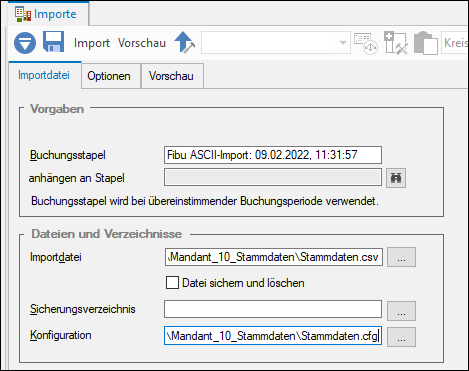The height and width of the screenshot is (371, 469).
Task: Click the anhängen an Stapel field
Action: coord(273,177)
